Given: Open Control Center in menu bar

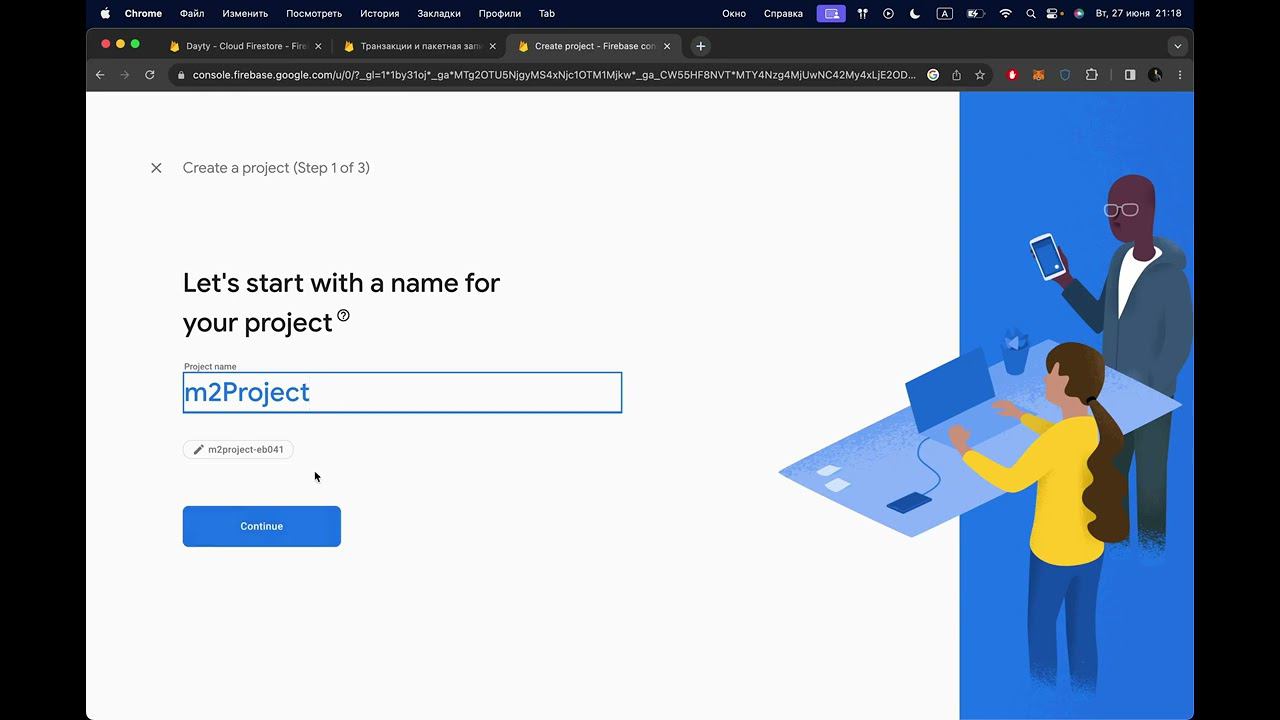Looking at the screenshot, I should click(x=1054, y=14).
